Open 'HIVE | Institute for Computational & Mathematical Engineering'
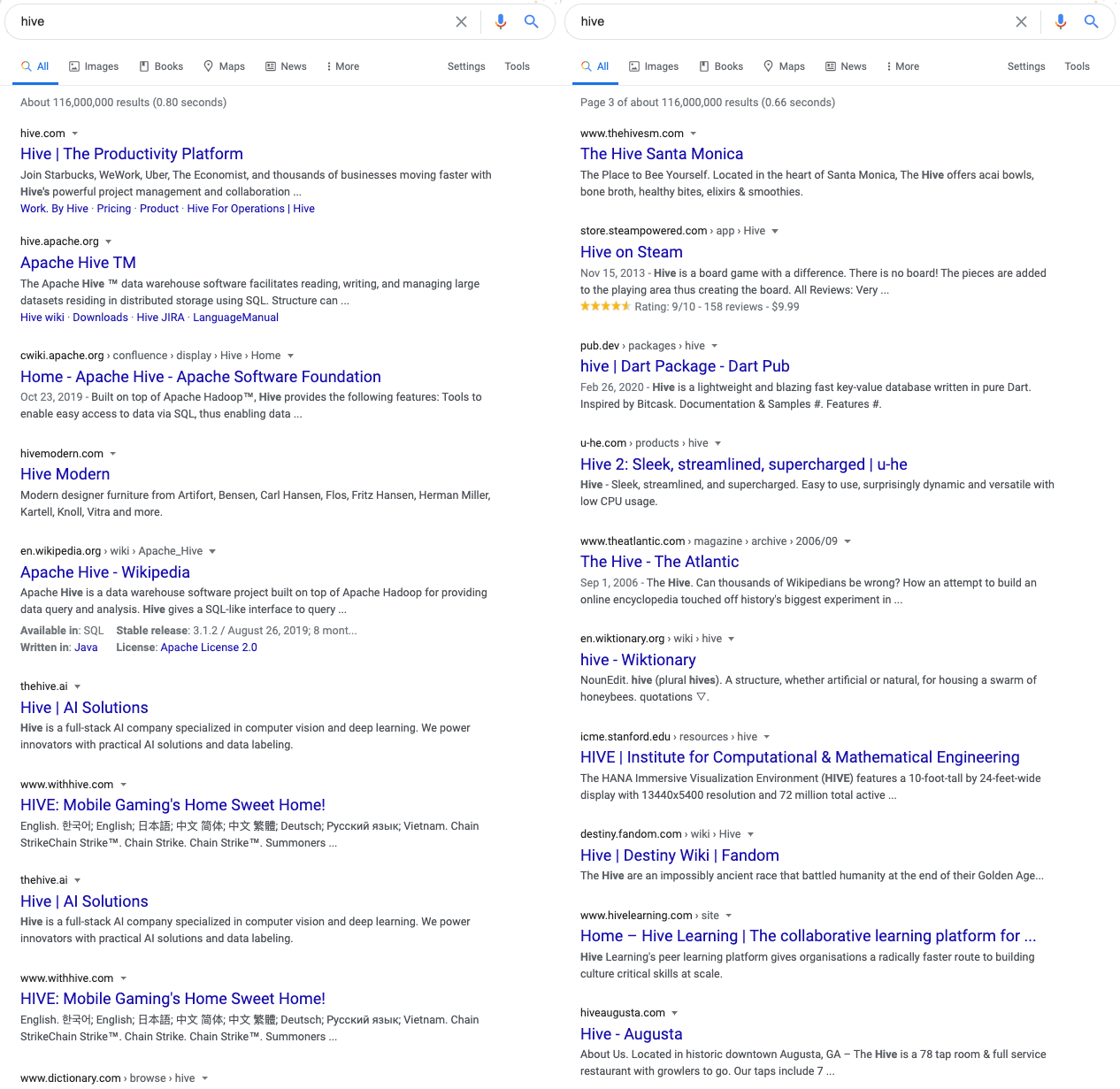Image resolution: width=1120 pixels, height=1089 pixels. [x=800, y=757]
